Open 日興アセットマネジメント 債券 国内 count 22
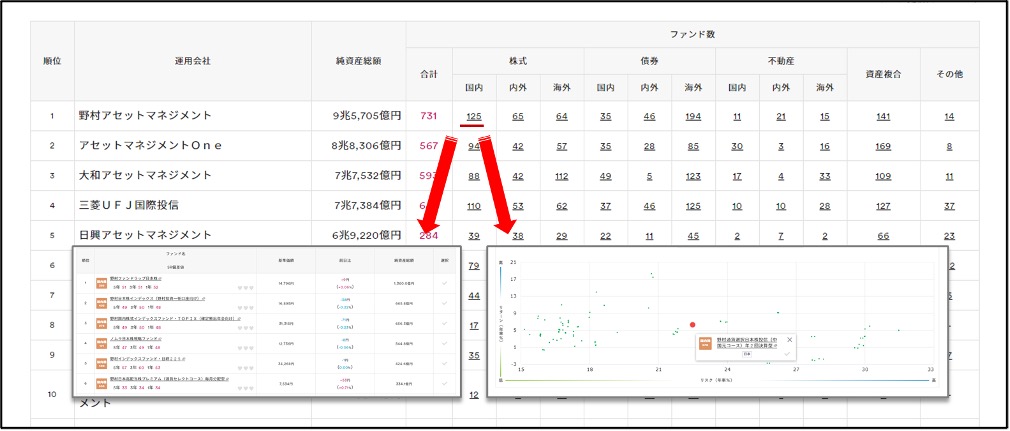Viewport: 1010px width, 431px height. point(605,236)
